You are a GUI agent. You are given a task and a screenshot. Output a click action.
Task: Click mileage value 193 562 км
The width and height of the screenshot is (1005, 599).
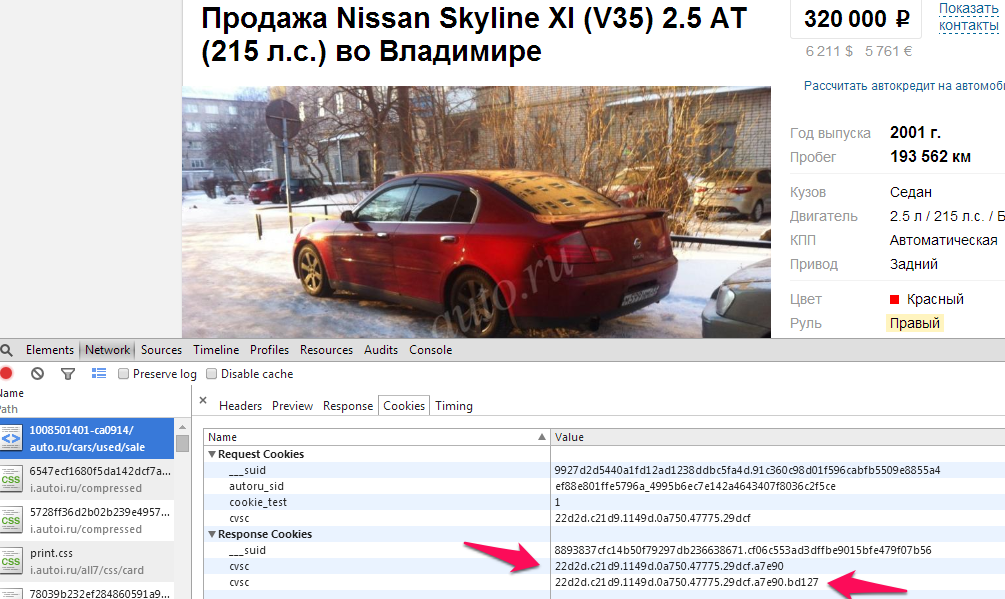(x=930, y=156)
